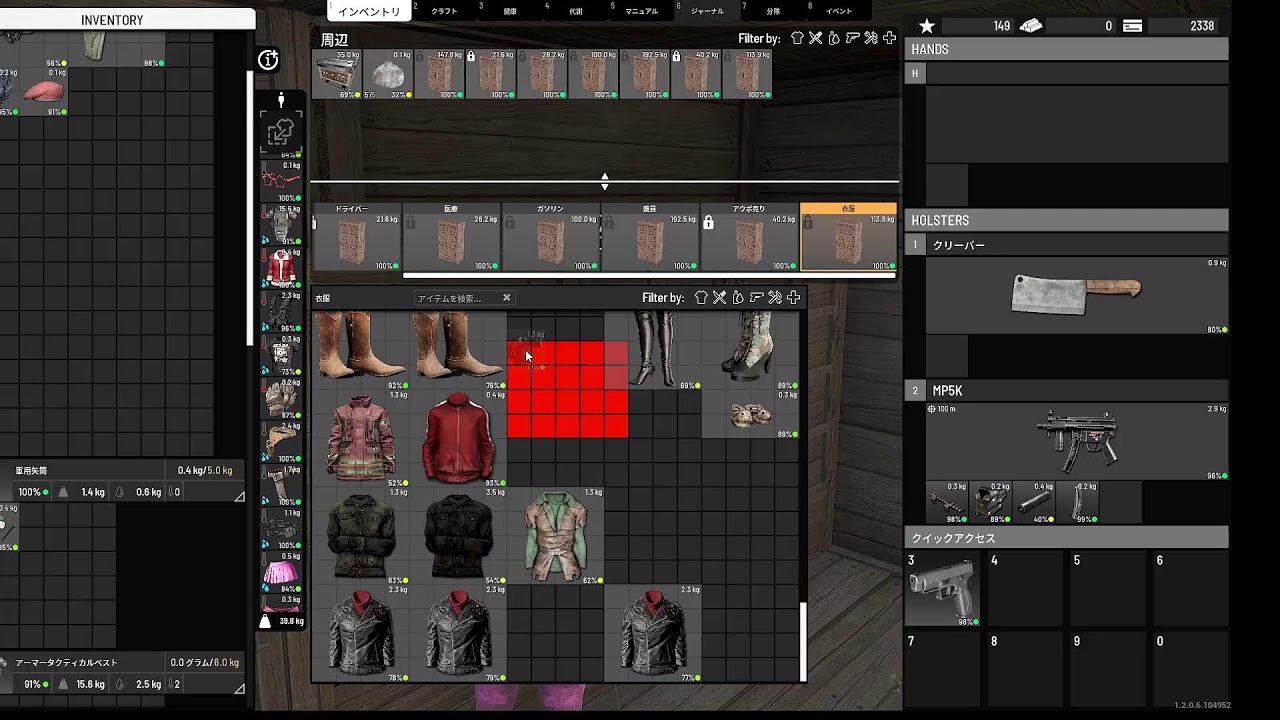Select the bunny slippers item
Viewport: 1280px width, 720px height.
pos(750,414)
